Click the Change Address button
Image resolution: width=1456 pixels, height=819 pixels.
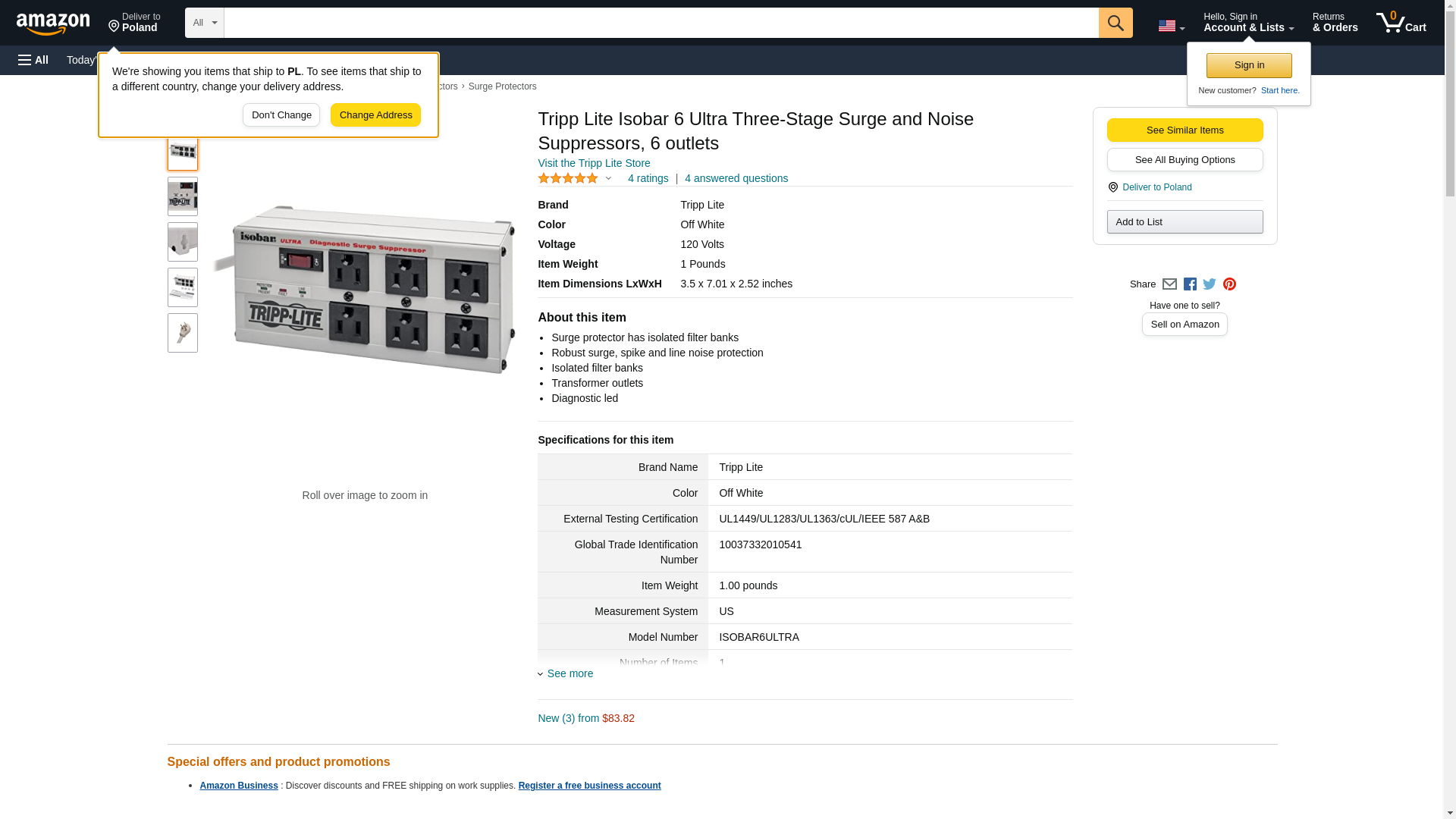pyautogui.click(x=375, y=115)
